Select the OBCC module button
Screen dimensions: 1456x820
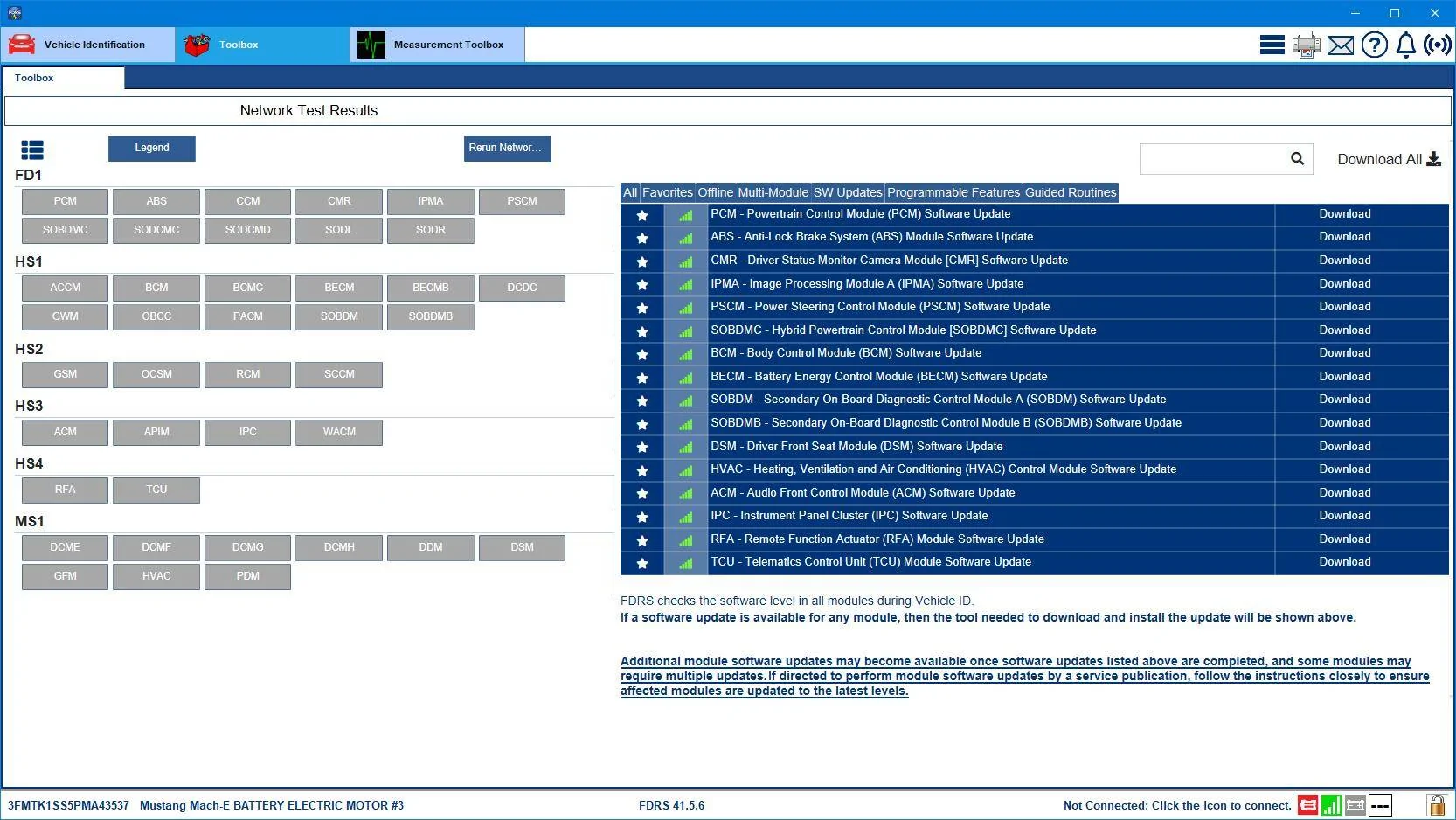[156, 316]
